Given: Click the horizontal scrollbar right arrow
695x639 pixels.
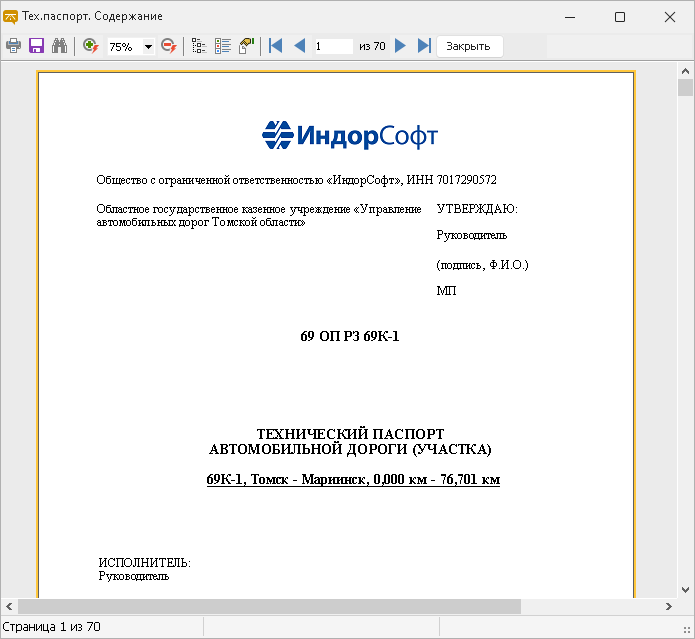Looking at the screenshot, I should click(669, 606).
